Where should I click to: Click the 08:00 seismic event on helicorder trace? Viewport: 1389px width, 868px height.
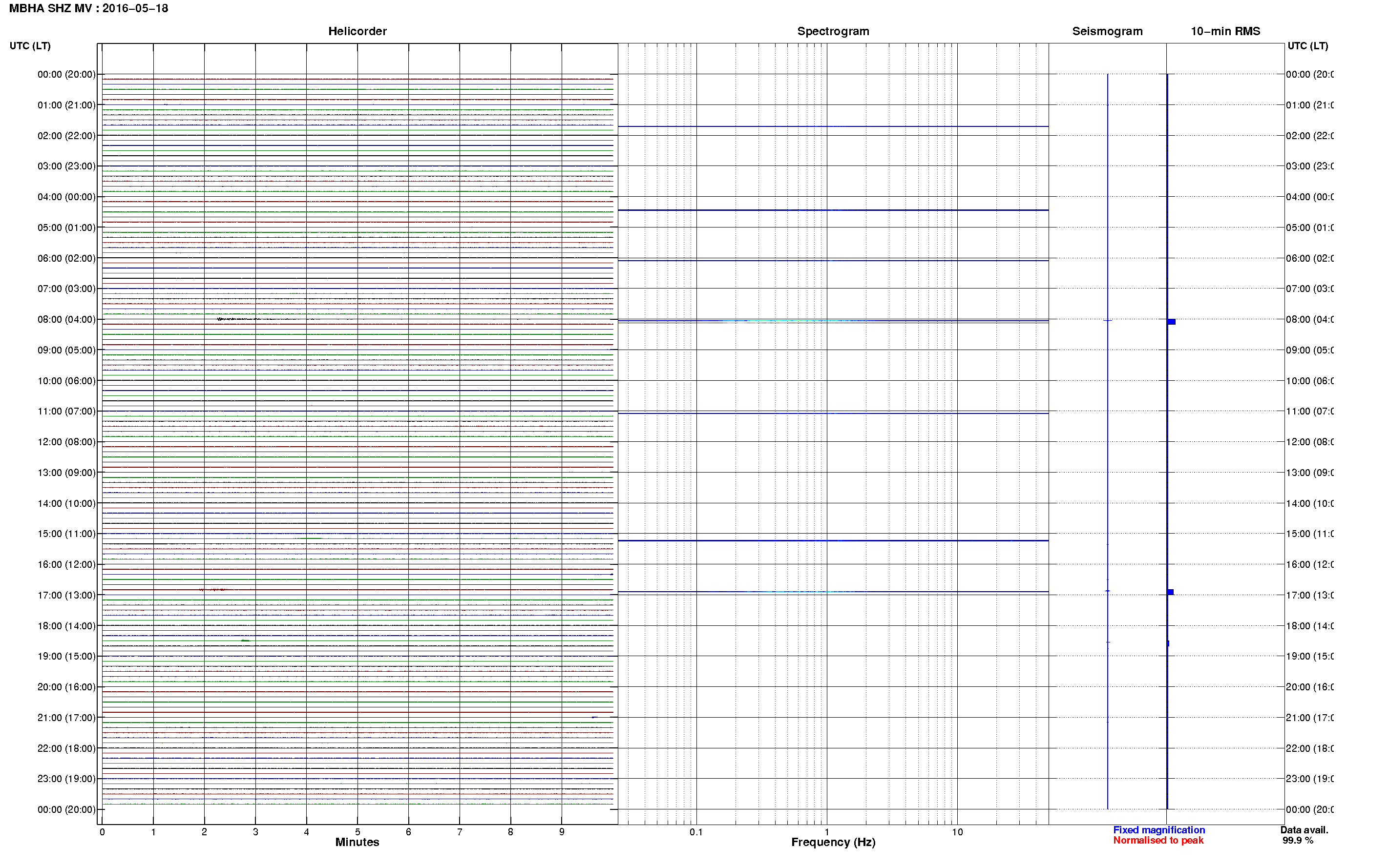[238, 319]
